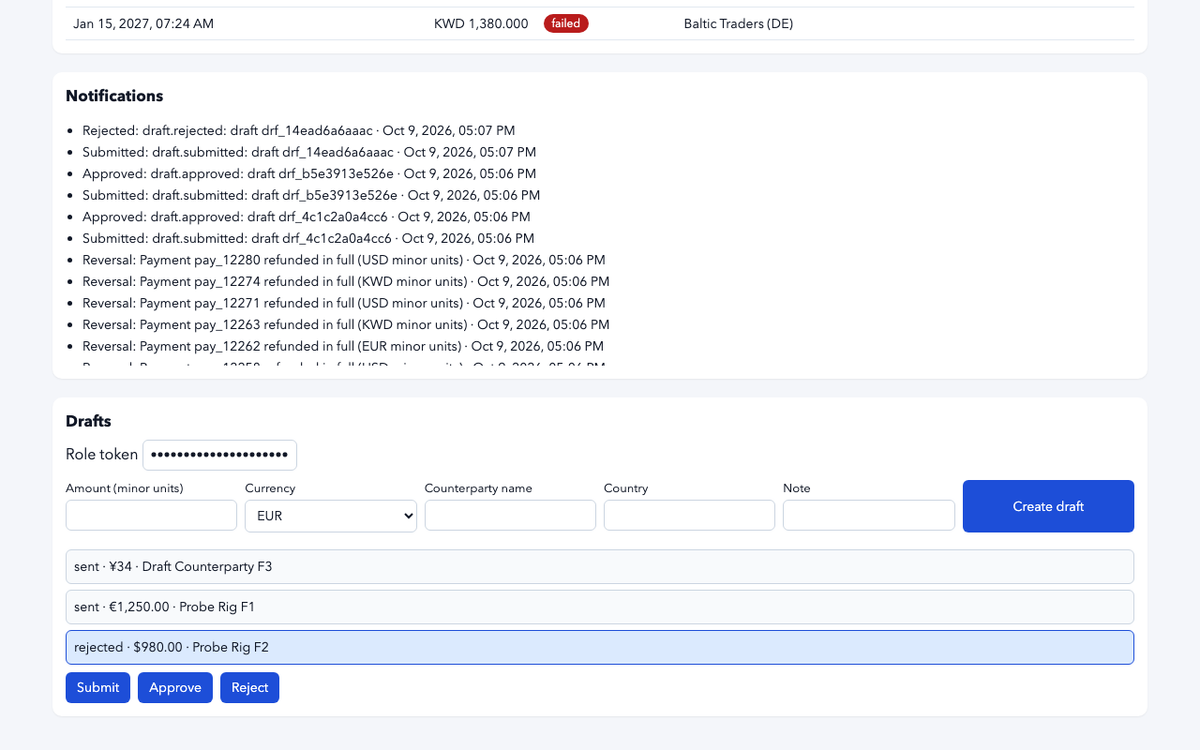Click the 'KWD 1,380.000' amount cell
The width and height of the screenshot is (1200, 750).
(481, 23)
